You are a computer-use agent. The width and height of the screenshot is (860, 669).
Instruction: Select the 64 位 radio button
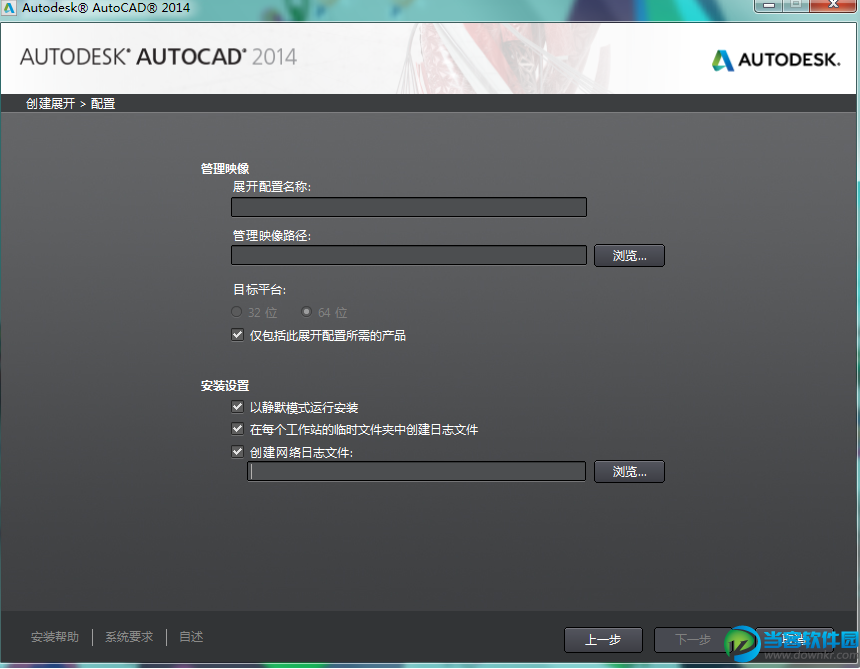point(307,312)
